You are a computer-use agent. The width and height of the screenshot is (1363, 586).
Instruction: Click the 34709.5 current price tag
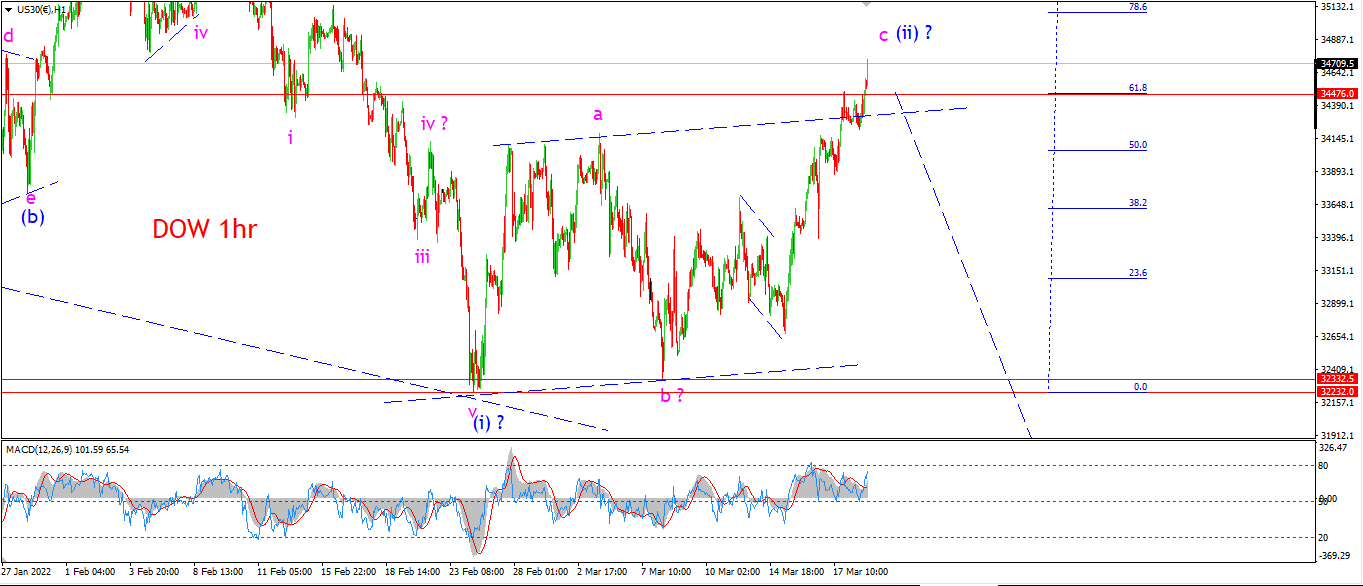[1338, 63]
